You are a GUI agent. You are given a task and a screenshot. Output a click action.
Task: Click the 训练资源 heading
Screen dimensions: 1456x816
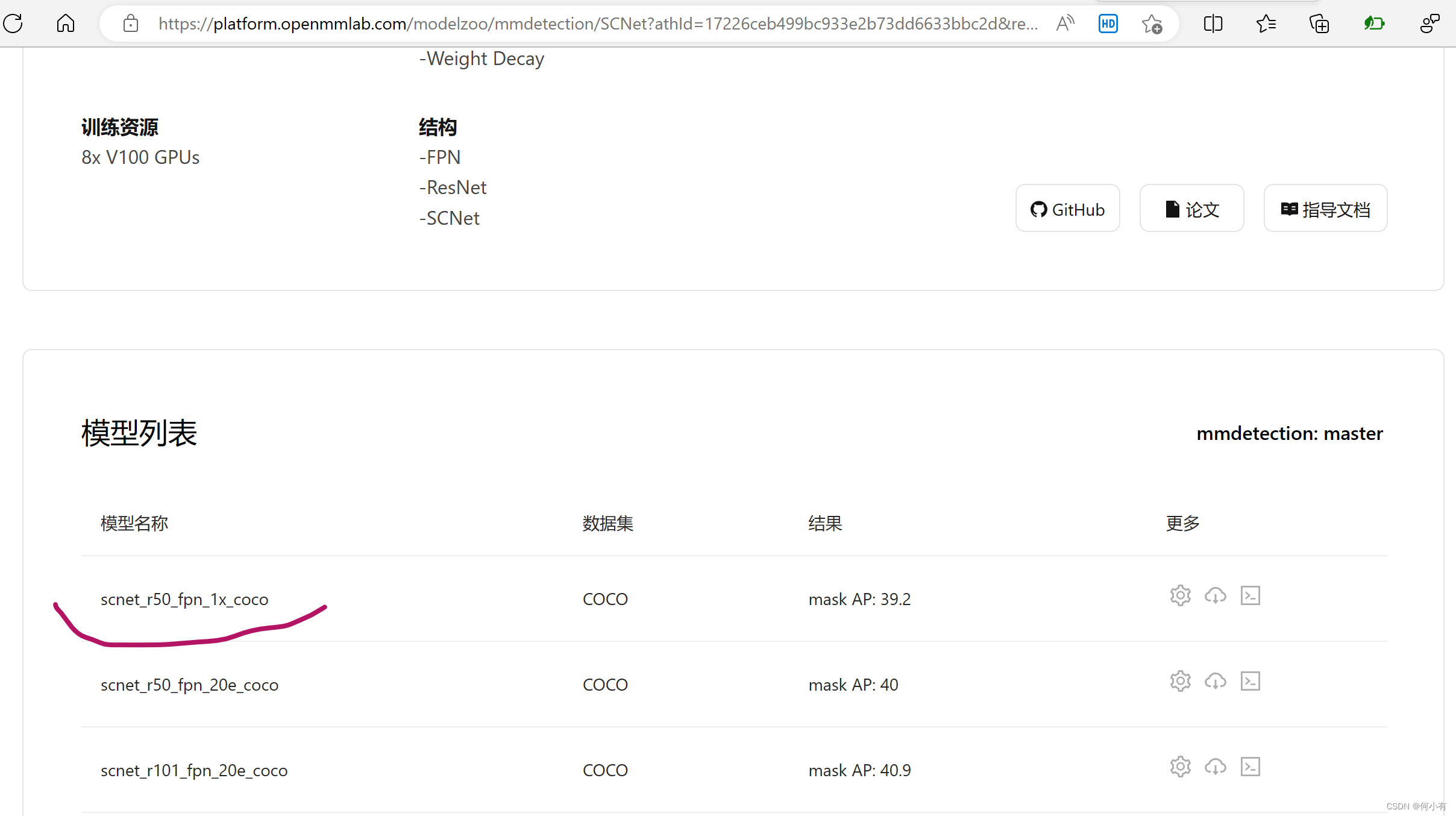pos(120,127)
